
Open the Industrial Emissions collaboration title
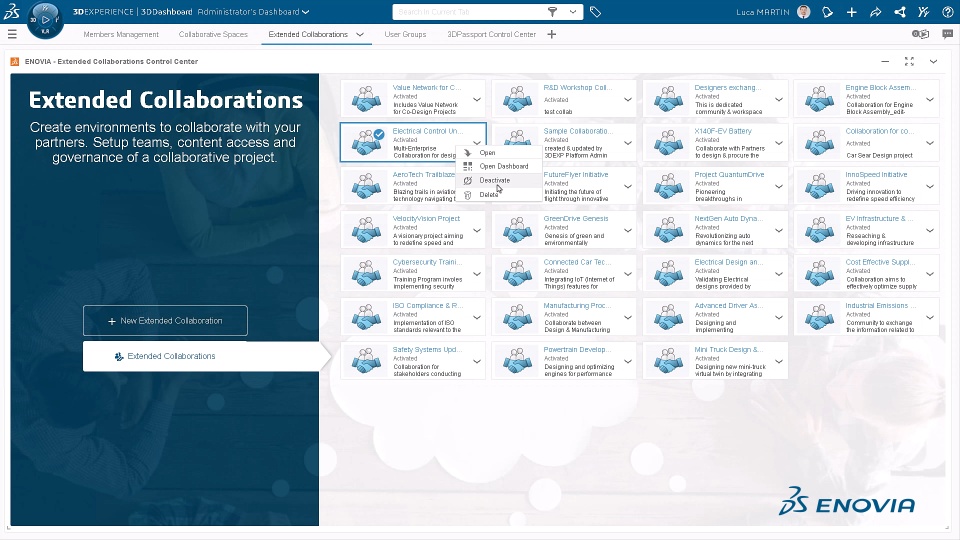[x=880, y=306]
